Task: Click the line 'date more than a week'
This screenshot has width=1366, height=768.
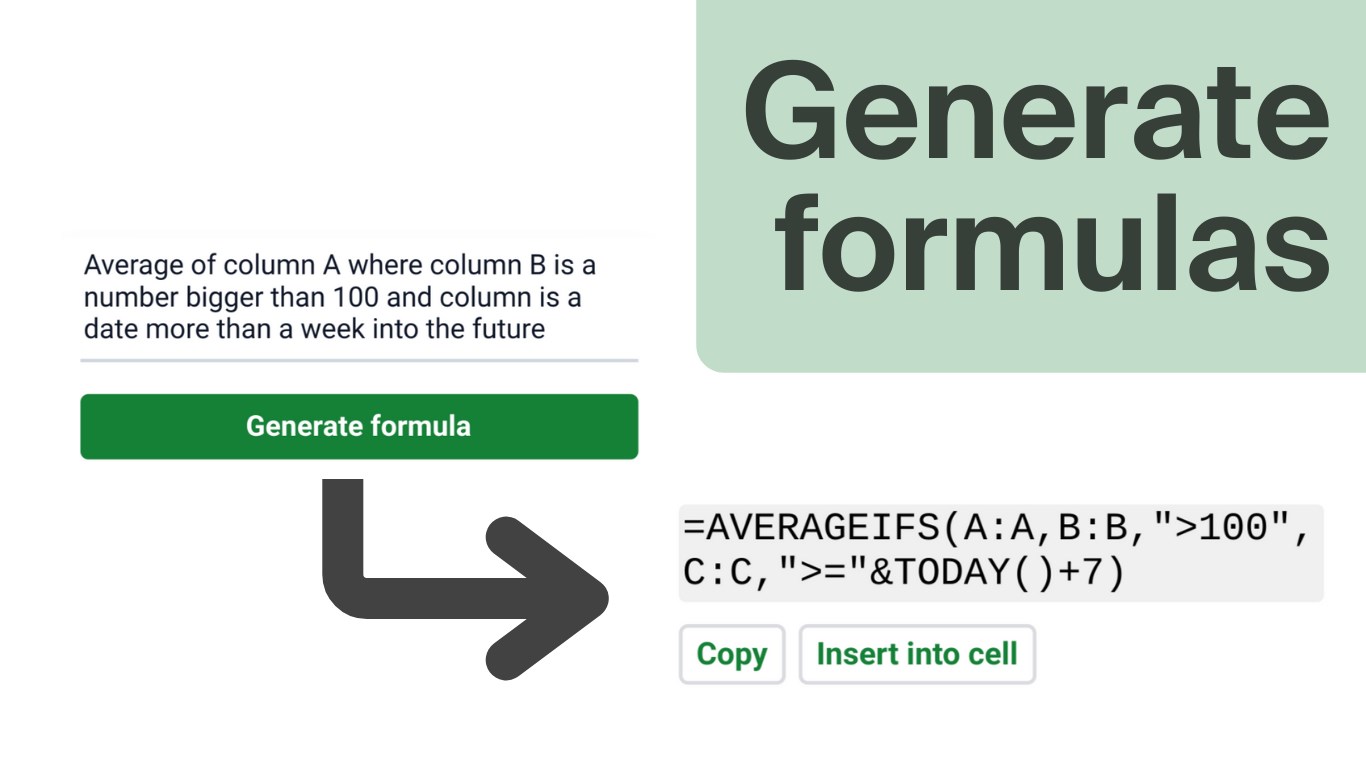Action: coord(314,330)
